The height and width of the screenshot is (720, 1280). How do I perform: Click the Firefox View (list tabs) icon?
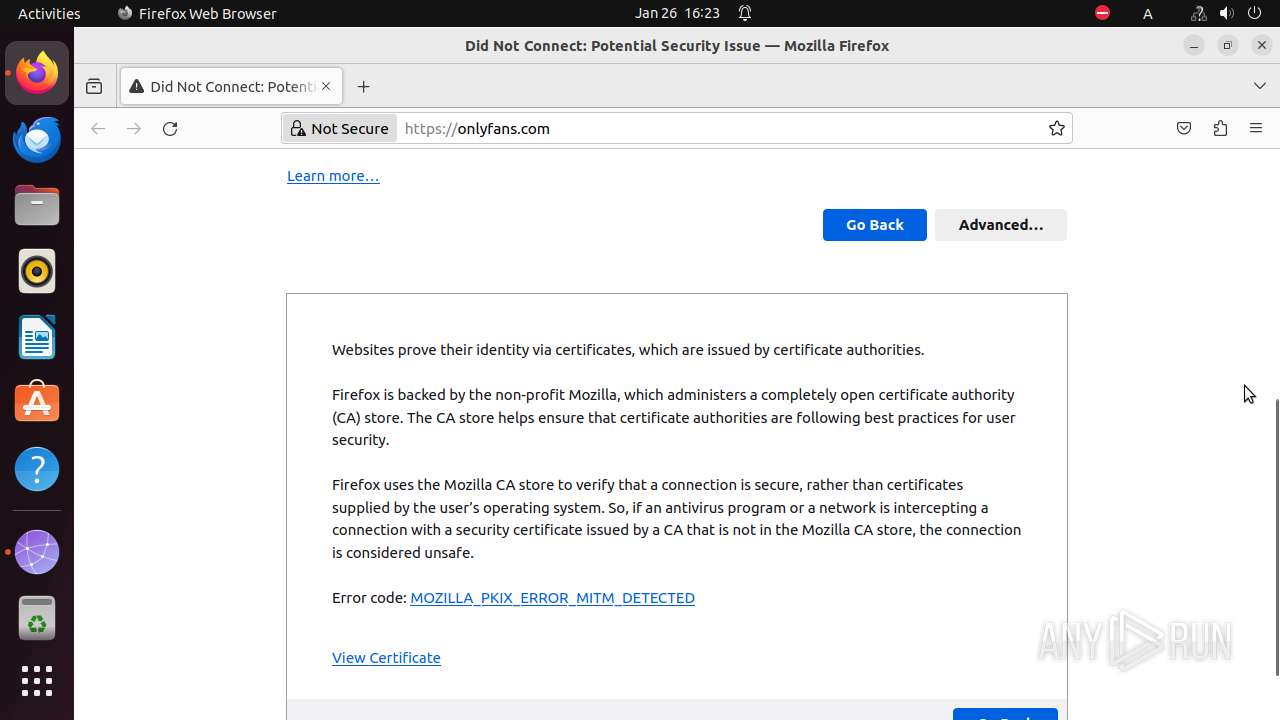(x=94, y=87)
